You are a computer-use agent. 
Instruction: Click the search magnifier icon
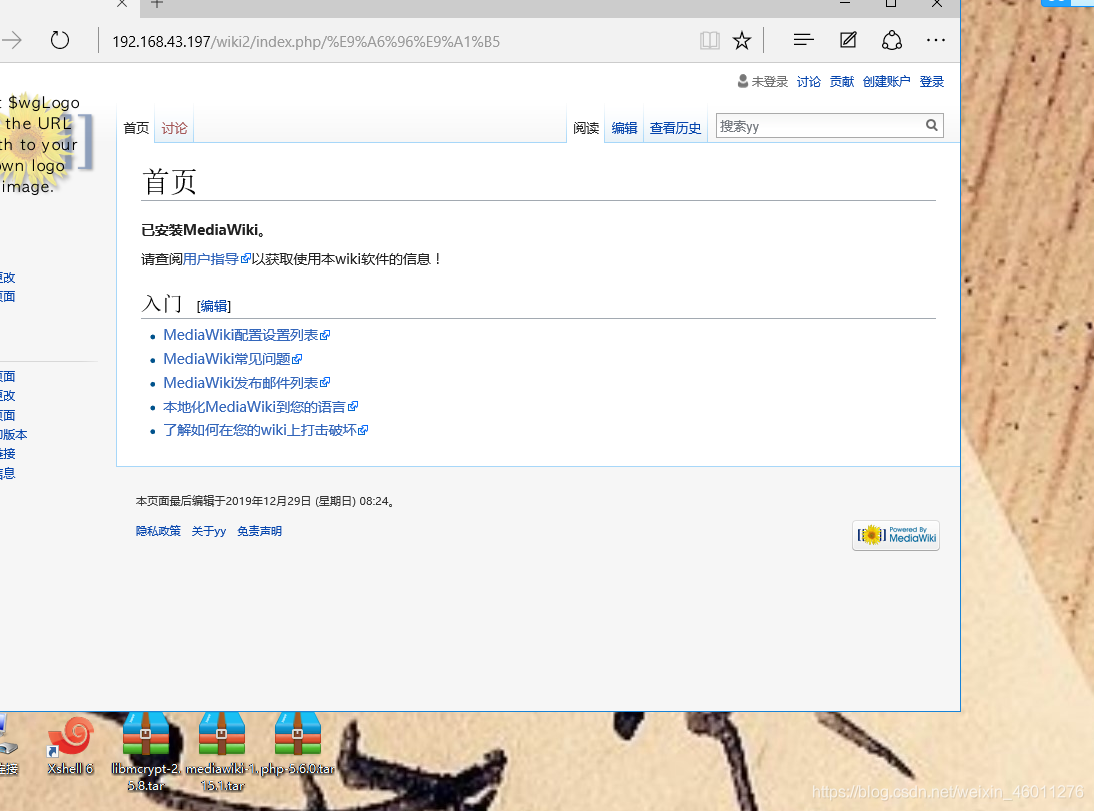pos(931,125)
